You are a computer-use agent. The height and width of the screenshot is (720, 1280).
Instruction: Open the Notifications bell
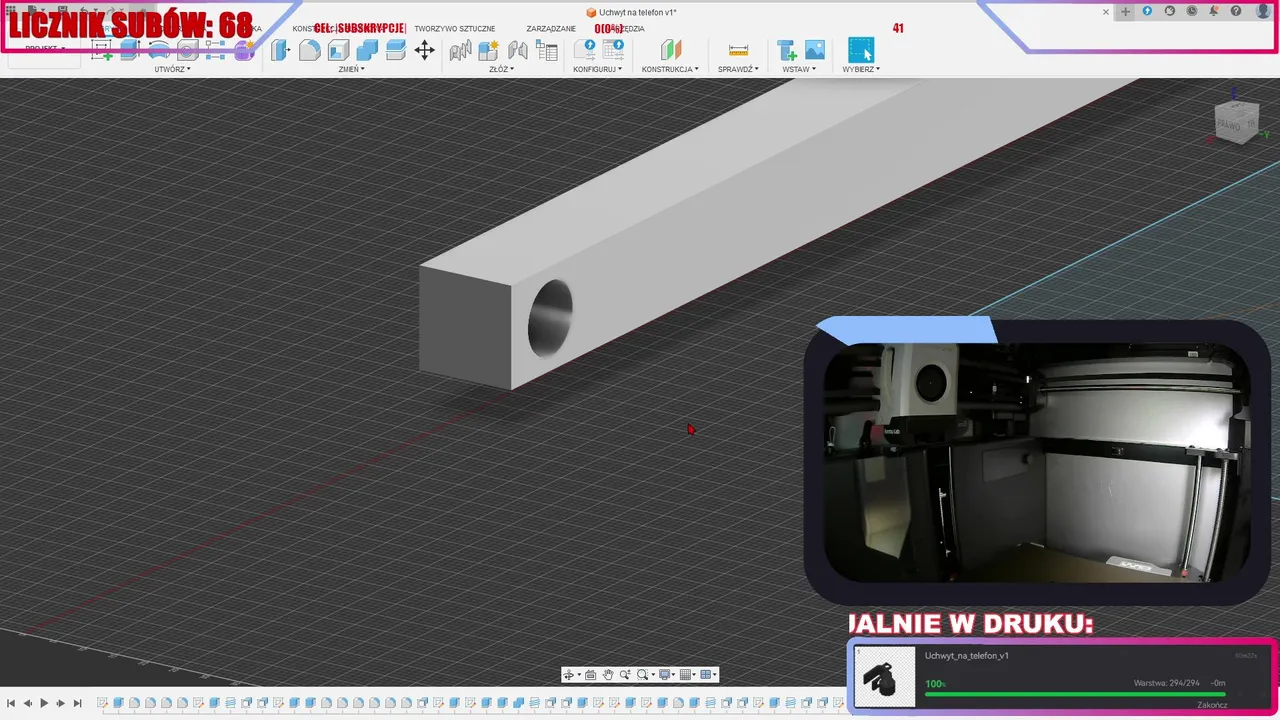(1214, 11)
